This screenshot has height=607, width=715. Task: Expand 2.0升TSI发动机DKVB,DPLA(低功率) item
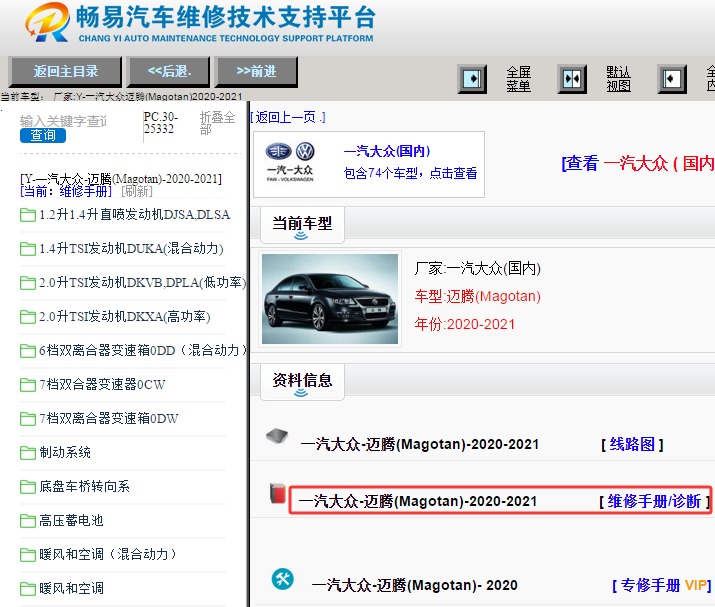point(142,283)
